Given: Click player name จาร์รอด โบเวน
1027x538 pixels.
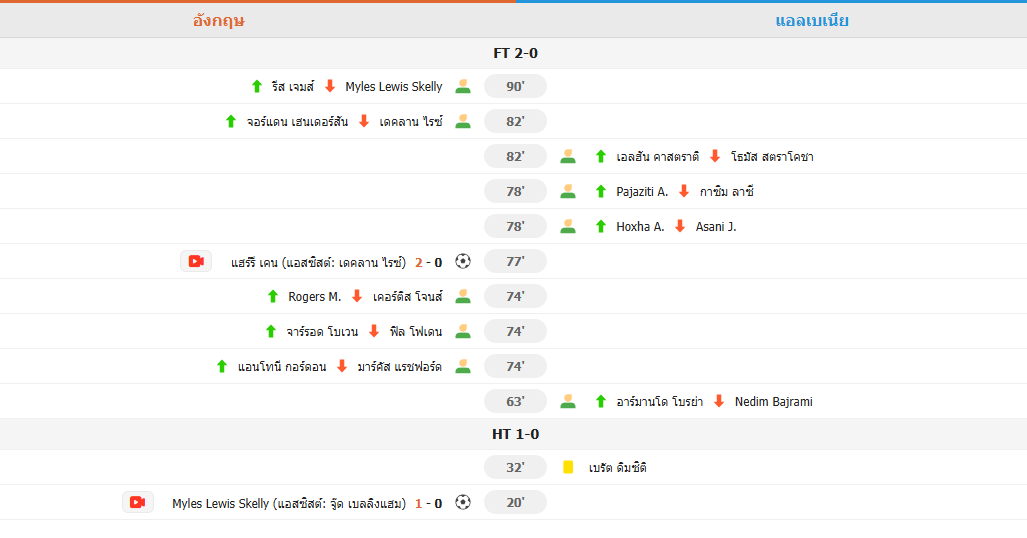Looking at the screenshot, I should [x=322, y=332].
